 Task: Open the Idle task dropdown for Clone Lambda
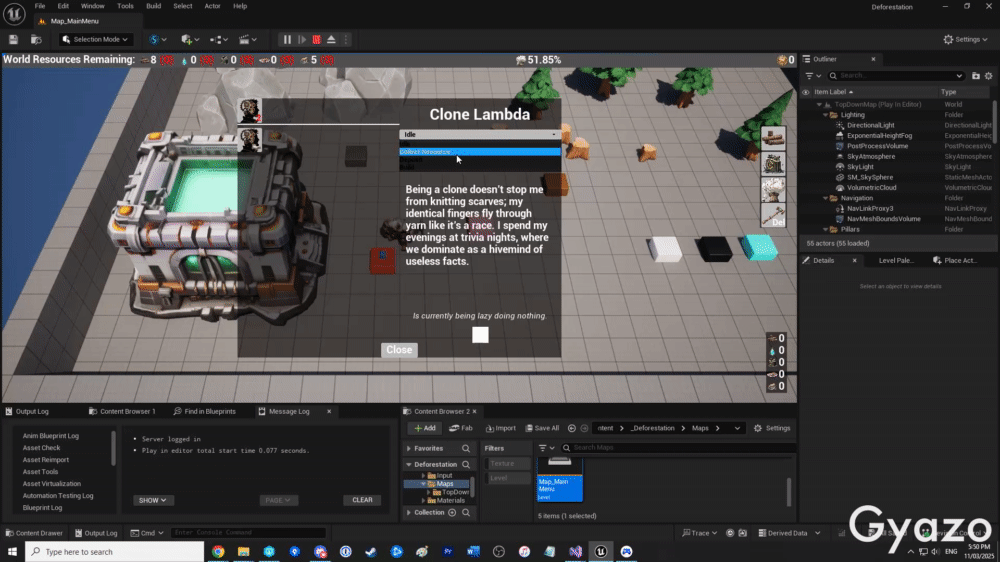point(479,134)
